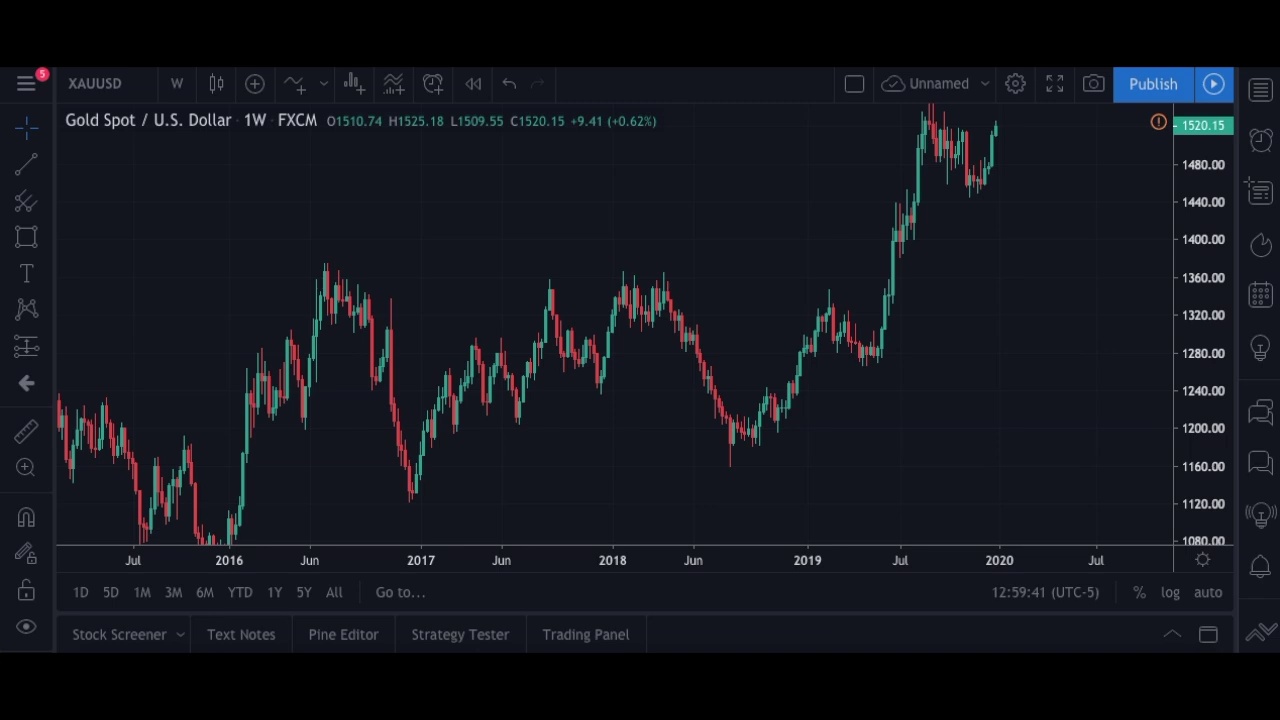1280x720 pixels.
Task: Open the price axis settings gear
Action: (1203, 560)
